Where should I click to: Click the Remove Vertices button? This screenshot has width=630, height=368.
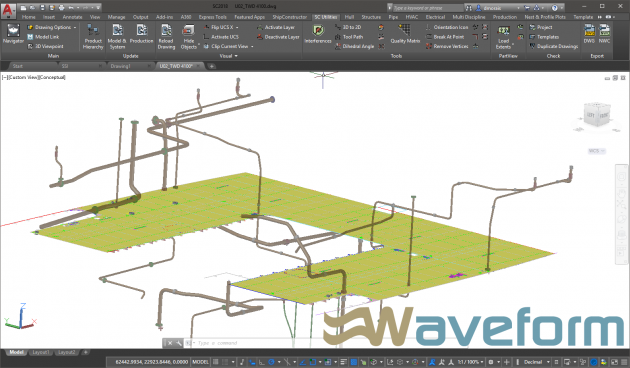coord(447,46)
